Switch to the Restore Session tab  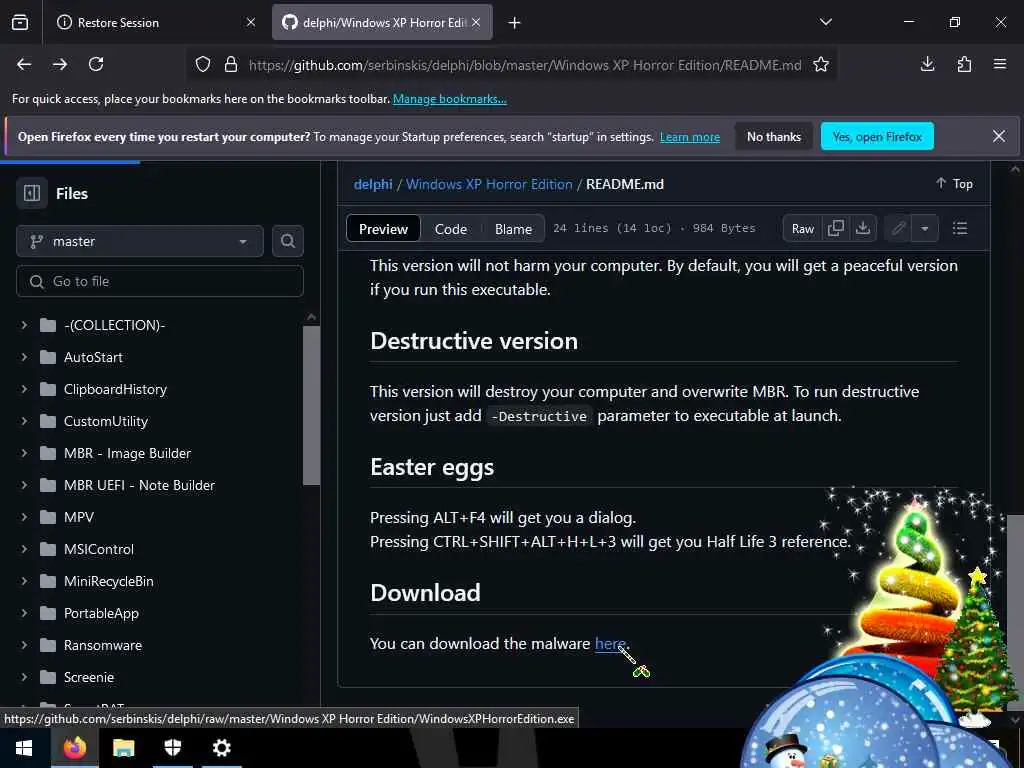click(x=155, y=22)
